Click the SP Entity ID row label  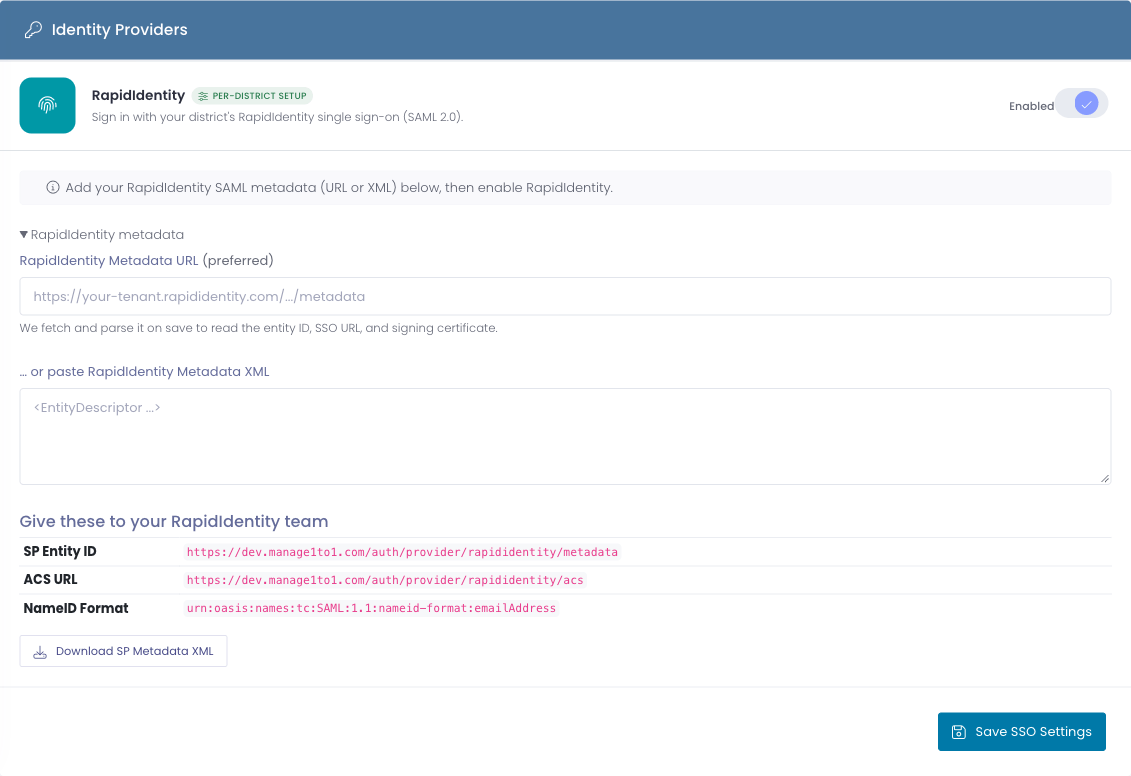(x=60, y=552)
